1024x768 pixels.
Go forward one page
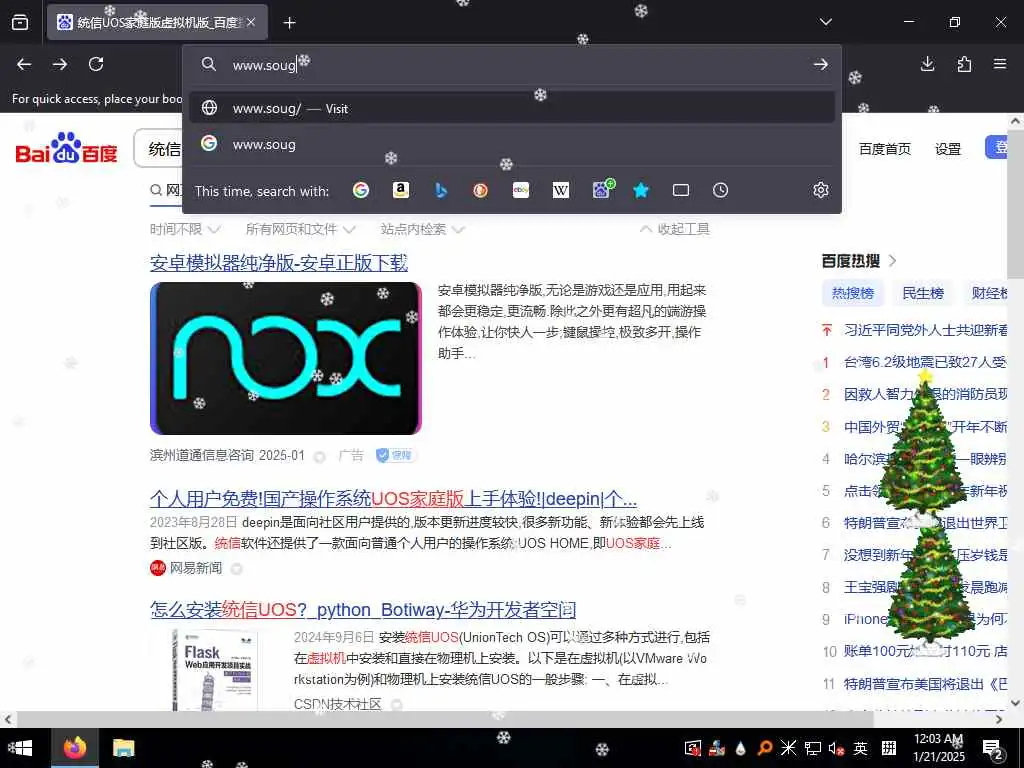(x=60, y=64)
